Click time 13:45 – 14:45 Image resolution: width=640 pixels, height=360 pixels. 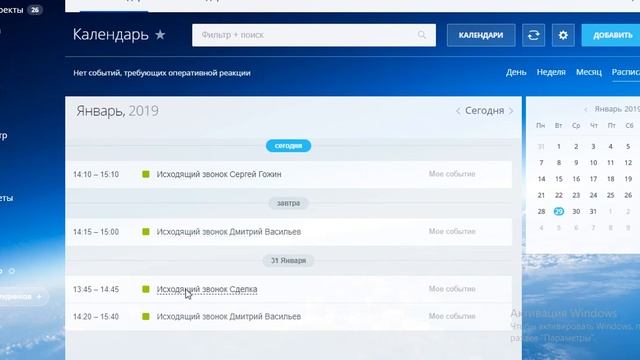pyautogui.click(x=96, y=289)
